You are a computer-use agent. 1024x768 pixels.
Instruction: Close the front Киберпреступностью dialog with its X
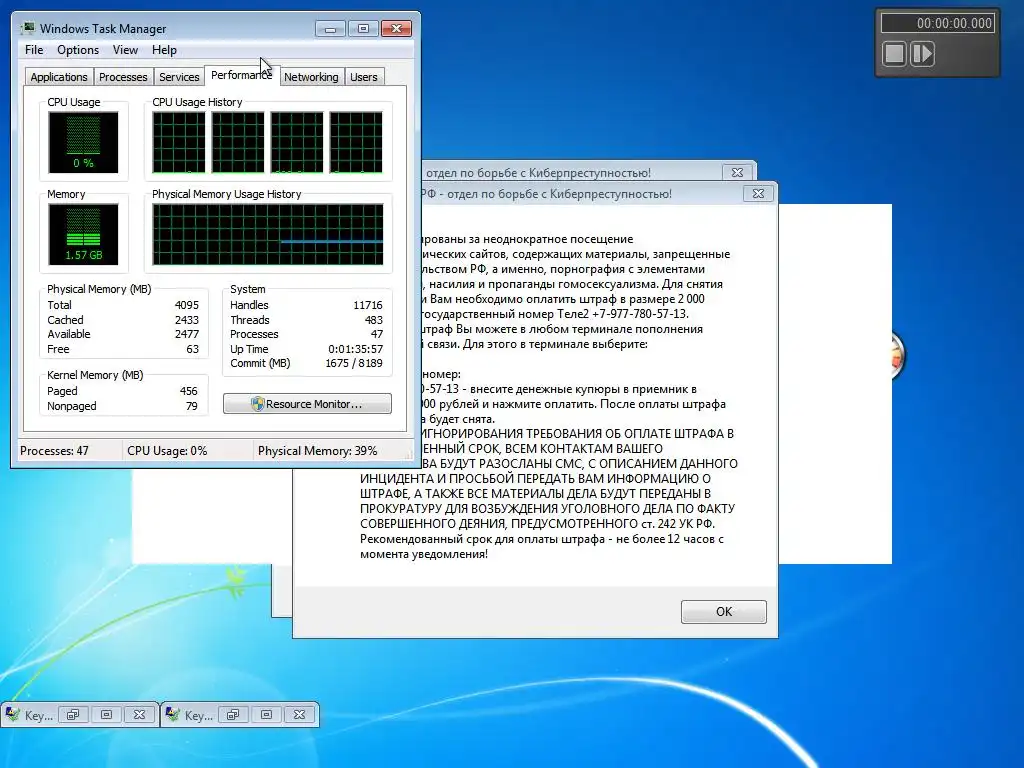point(758,193)
